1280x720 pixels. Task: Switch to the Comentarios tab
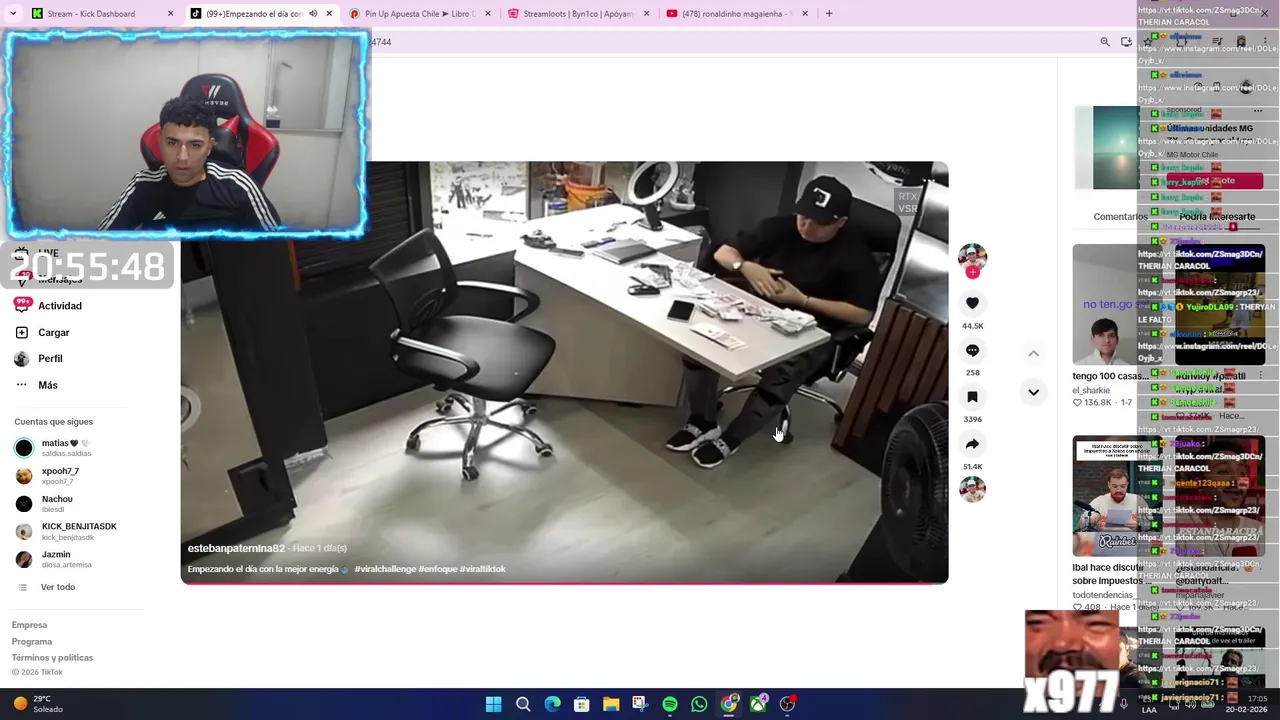pos(1120,216)
